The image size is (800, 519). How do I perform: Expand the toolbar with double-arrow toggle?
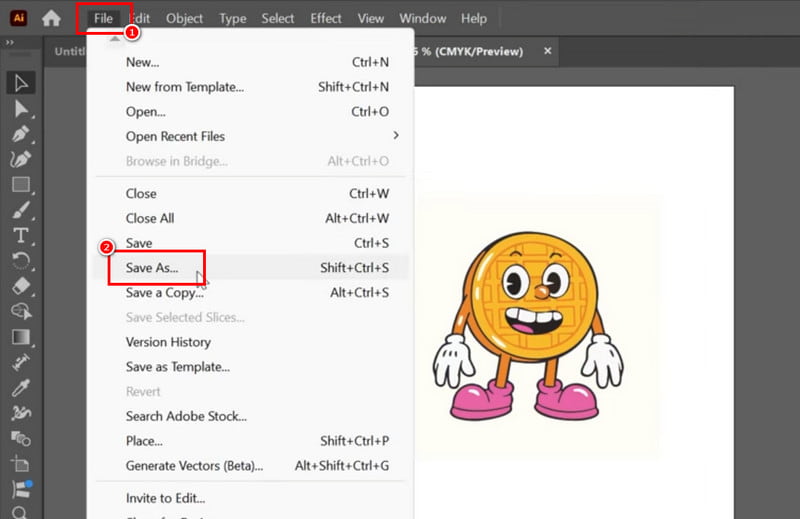point(10,43)
